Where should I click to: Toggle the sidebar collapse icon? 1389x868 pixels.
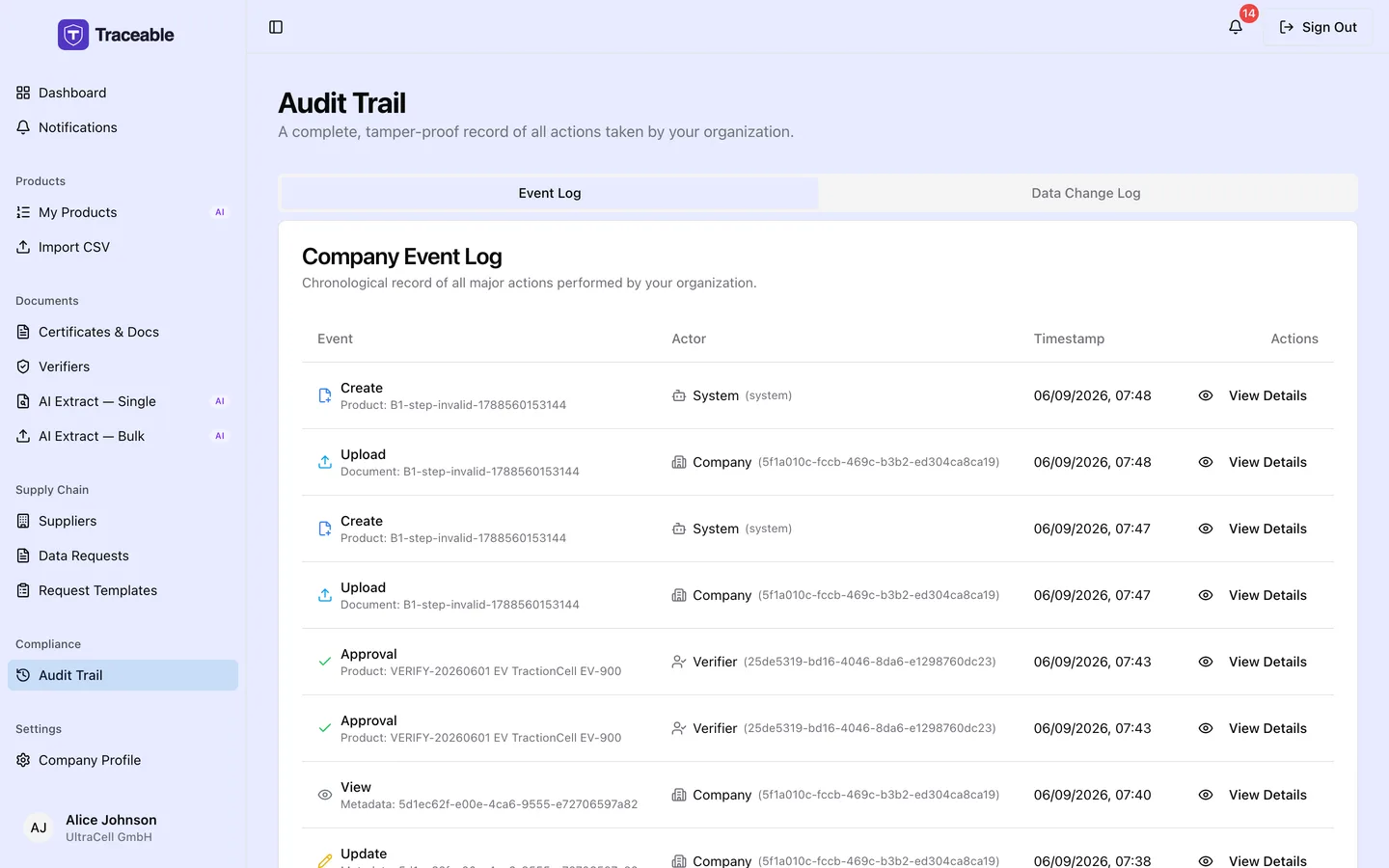tap(276, 27)
